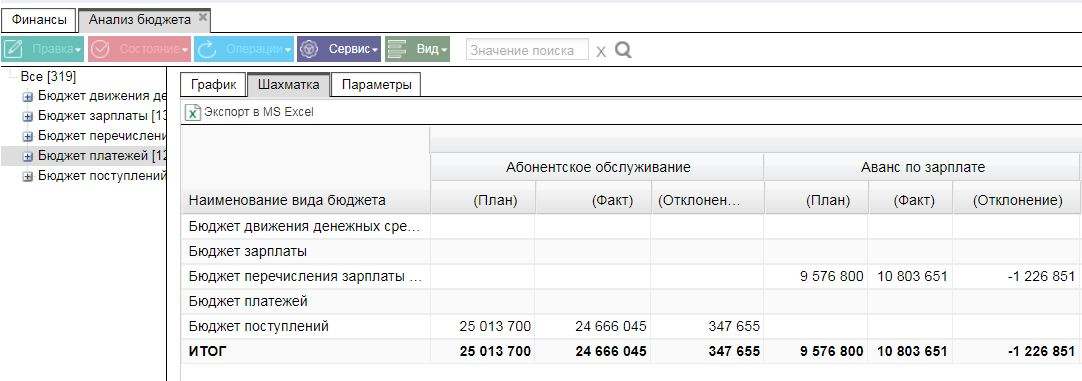This screenshot has height=381, width=1082.
Task: Click 10 803 651 in Бюджет перечисления row
Action: [912, 277]
